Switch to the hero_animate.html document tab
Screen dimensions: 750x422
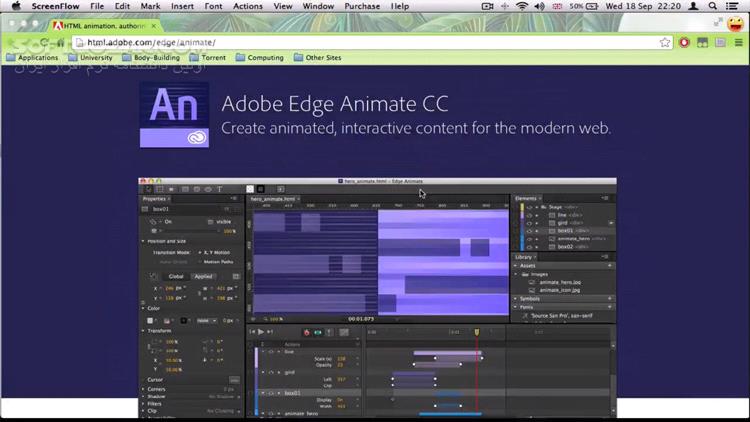(x=273, y=199)
